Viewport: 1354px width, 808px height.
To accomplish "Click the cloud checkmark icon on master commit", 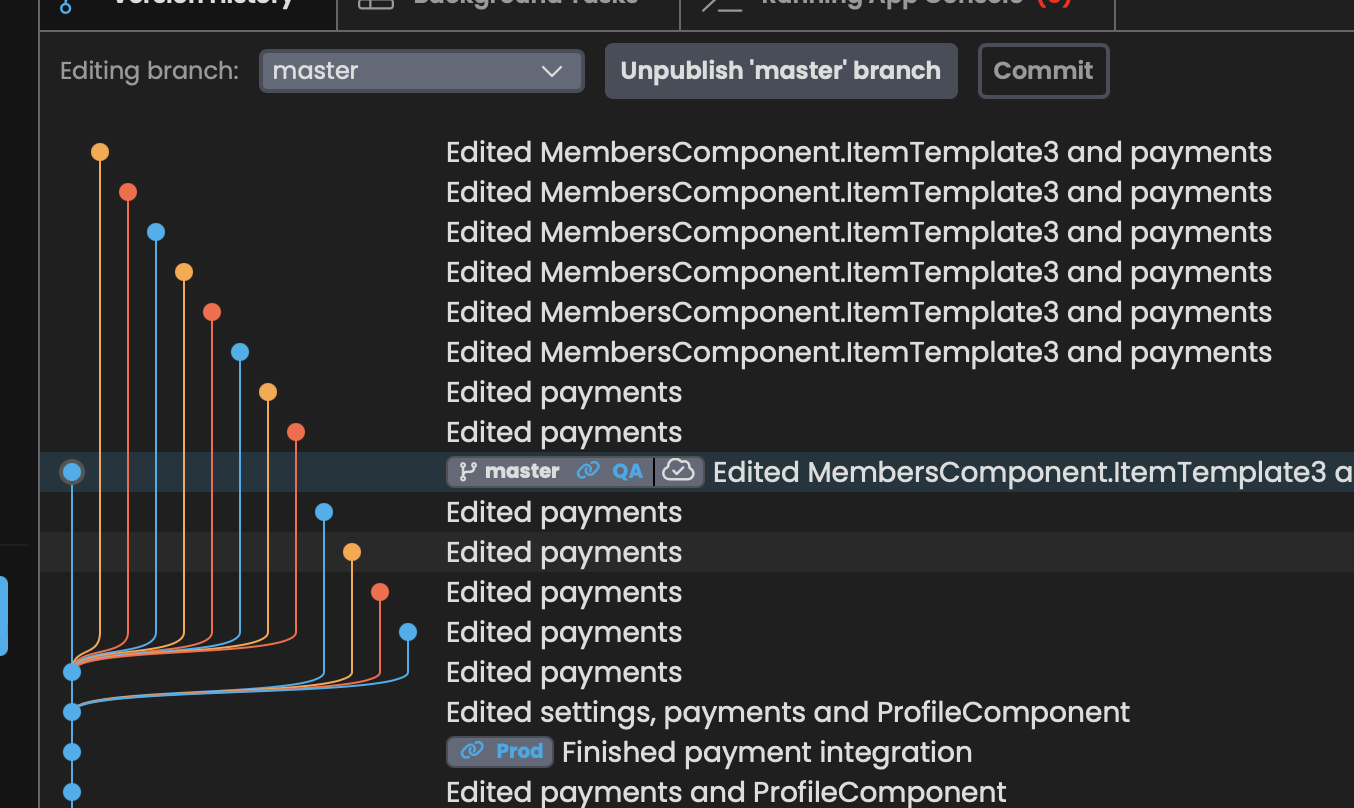I will 679,471.
